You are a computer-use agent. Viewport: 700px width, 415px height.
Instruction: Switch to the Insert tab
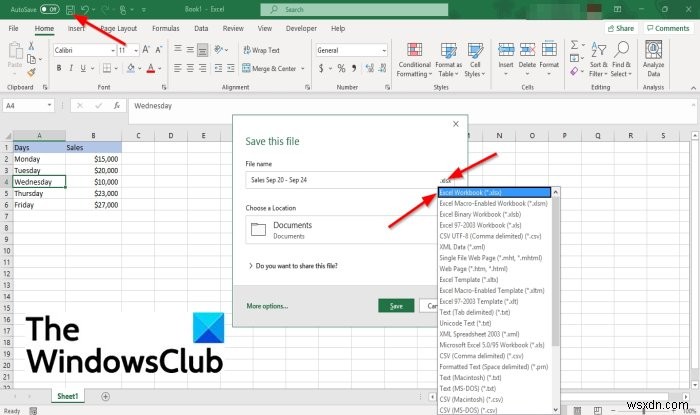pyautogui.click(x=76, y=28)
